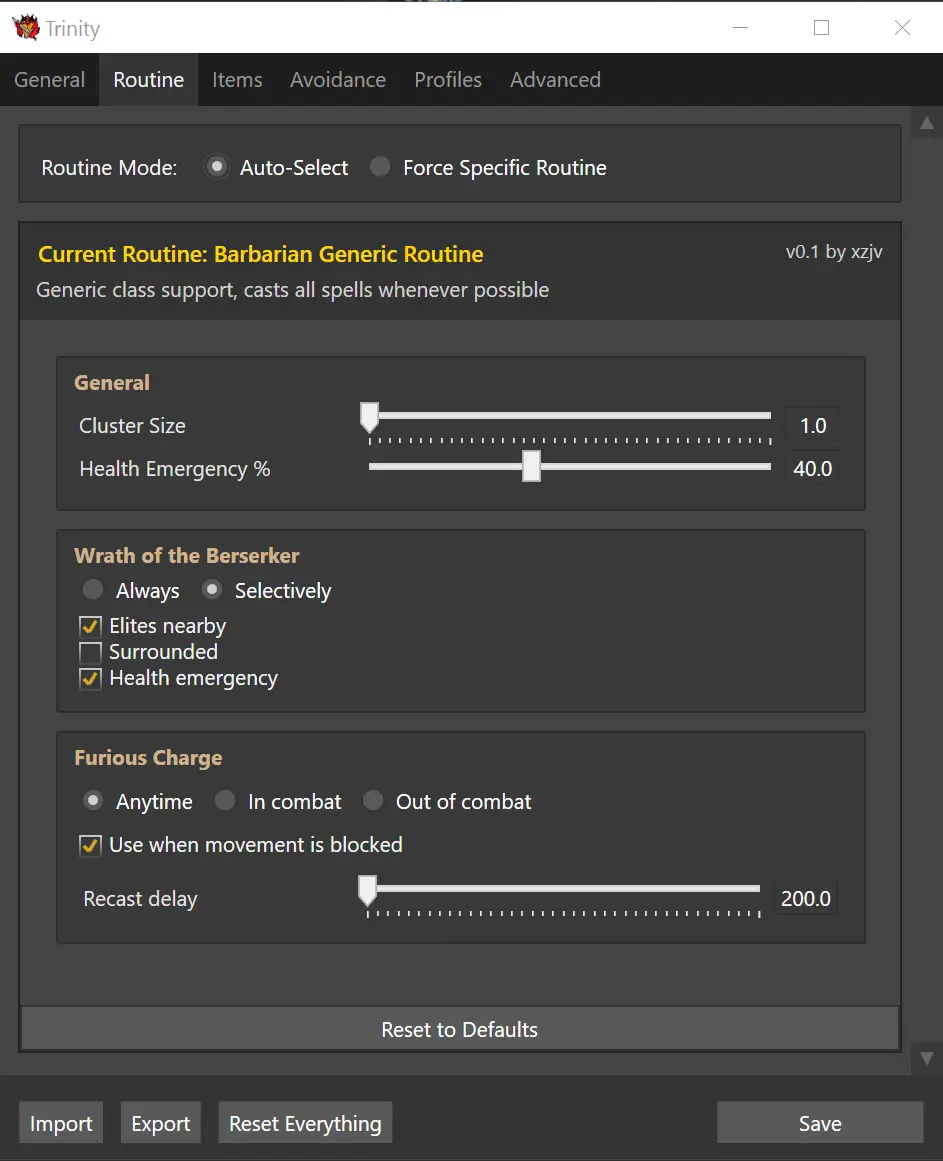Choose Out of combat for Furious Charge
The height and width of the screenshot is (1161, 943).
pyautogui.click(x=373, y=800)
